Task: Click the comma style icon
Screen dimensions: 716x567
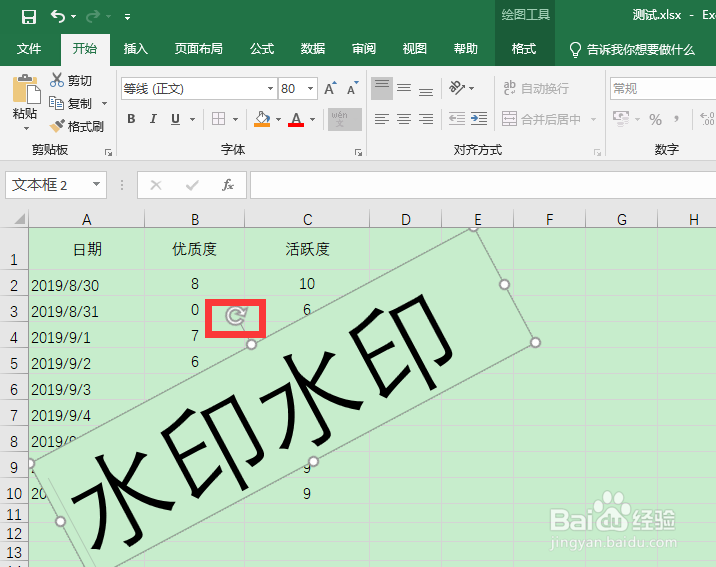Action: click(x=676, y=120)
